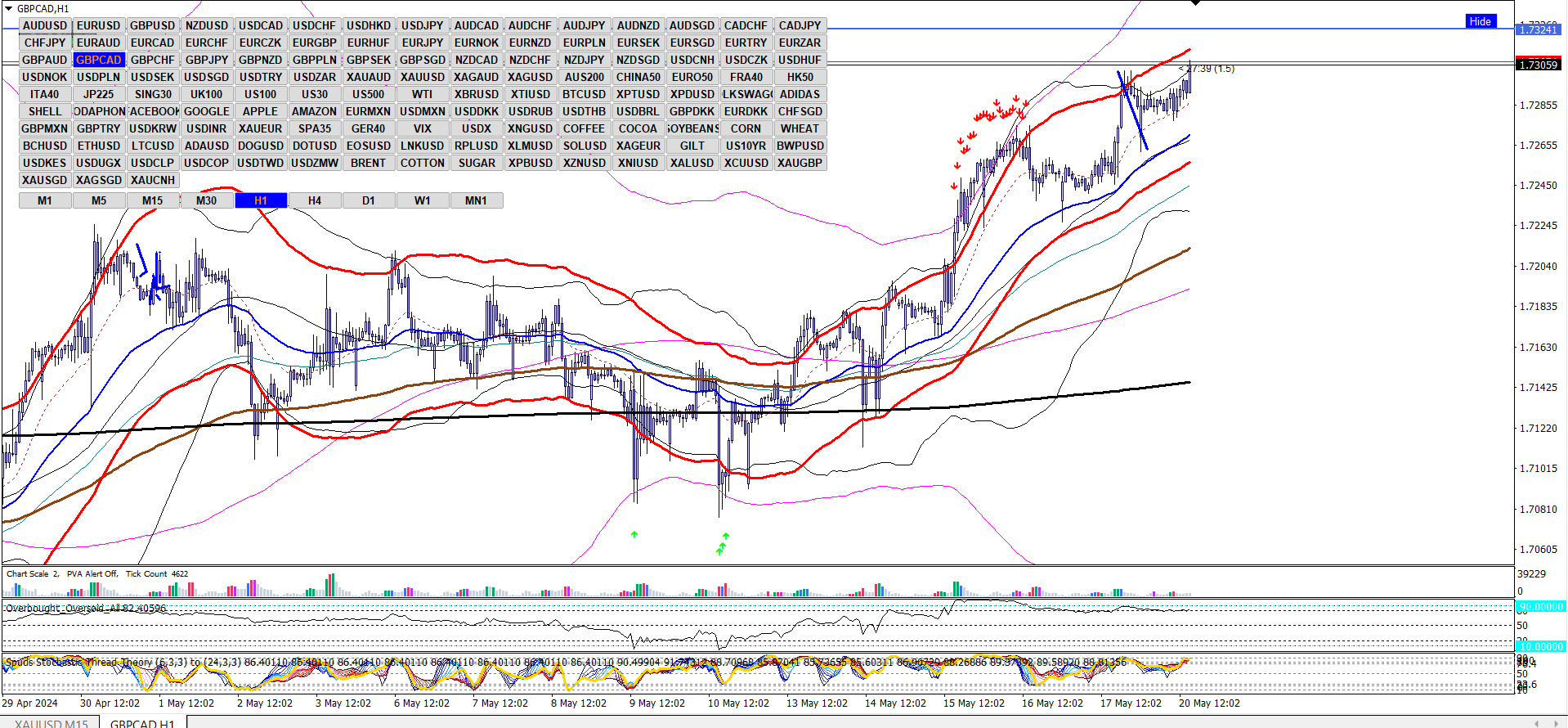Select the BRENT oil button
1568x728 pixels.
tap(369, 163)
